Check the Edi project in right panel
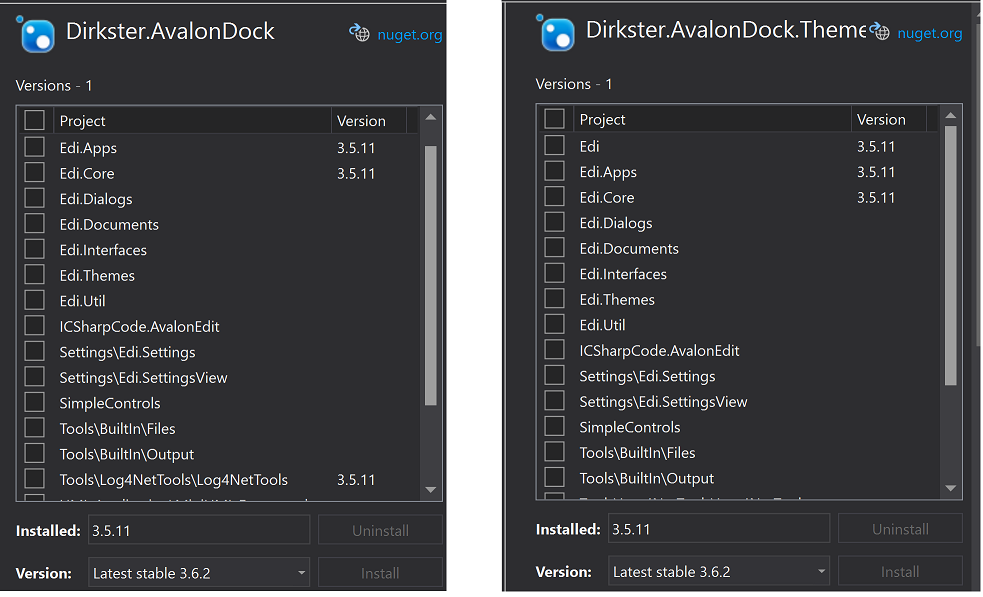This screenshot has width=983, height=597. click(554, 145)
